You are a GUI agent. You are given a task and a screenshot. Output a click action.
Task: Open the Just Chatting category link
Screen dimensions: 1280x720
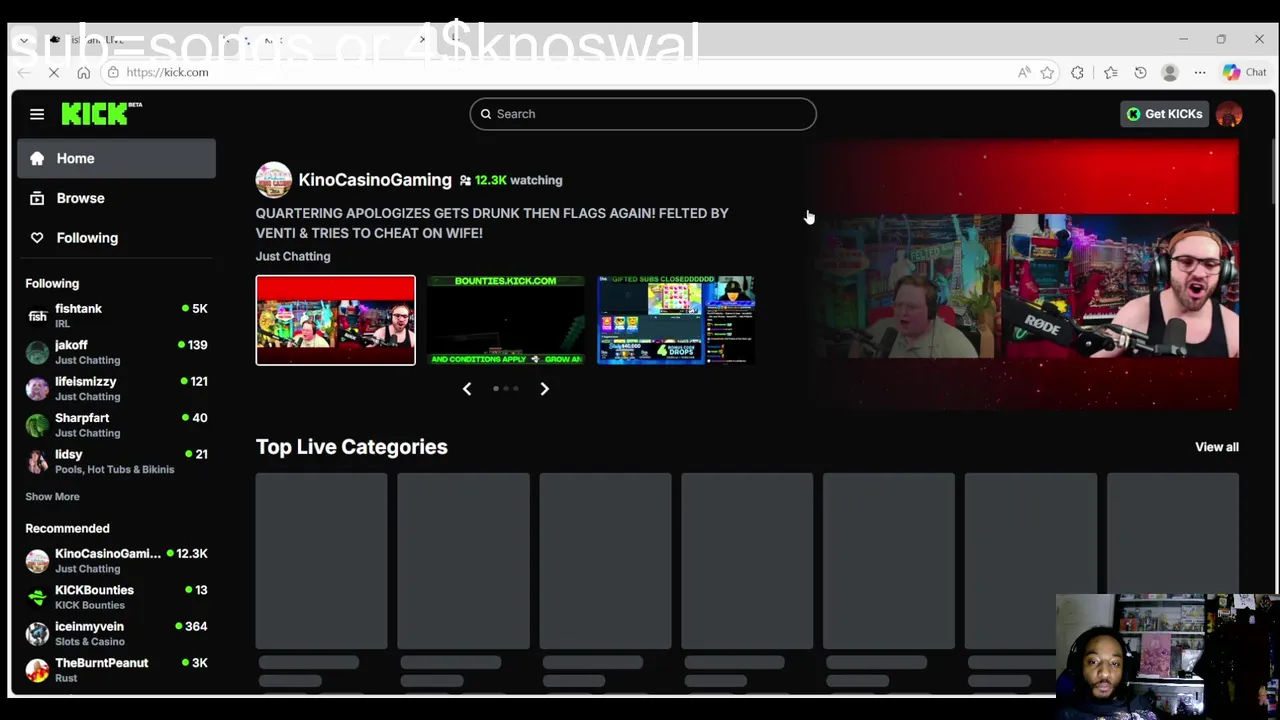point(293,256)
